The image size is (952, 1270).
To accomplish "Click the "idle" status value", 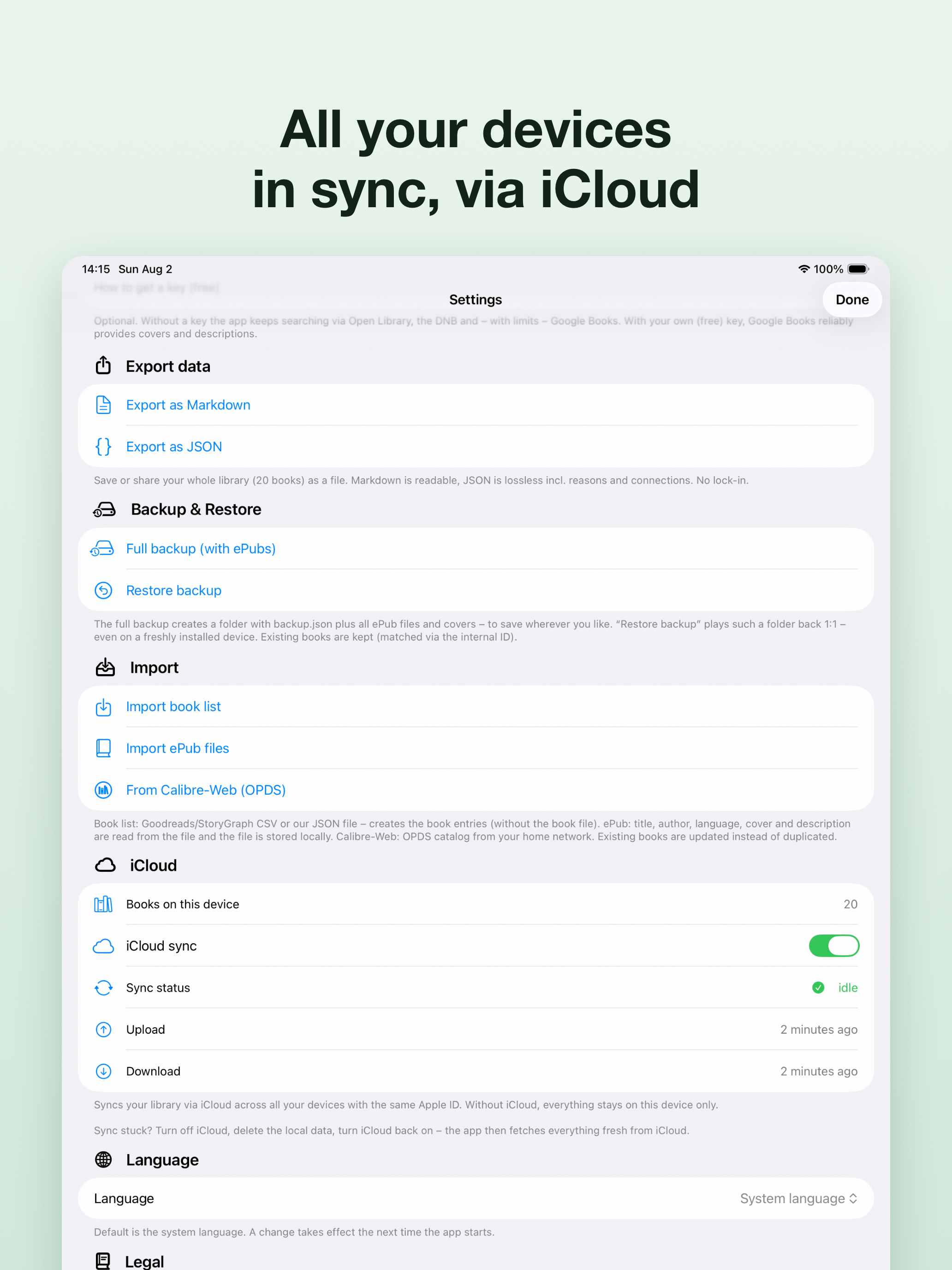I will (848, 988).
